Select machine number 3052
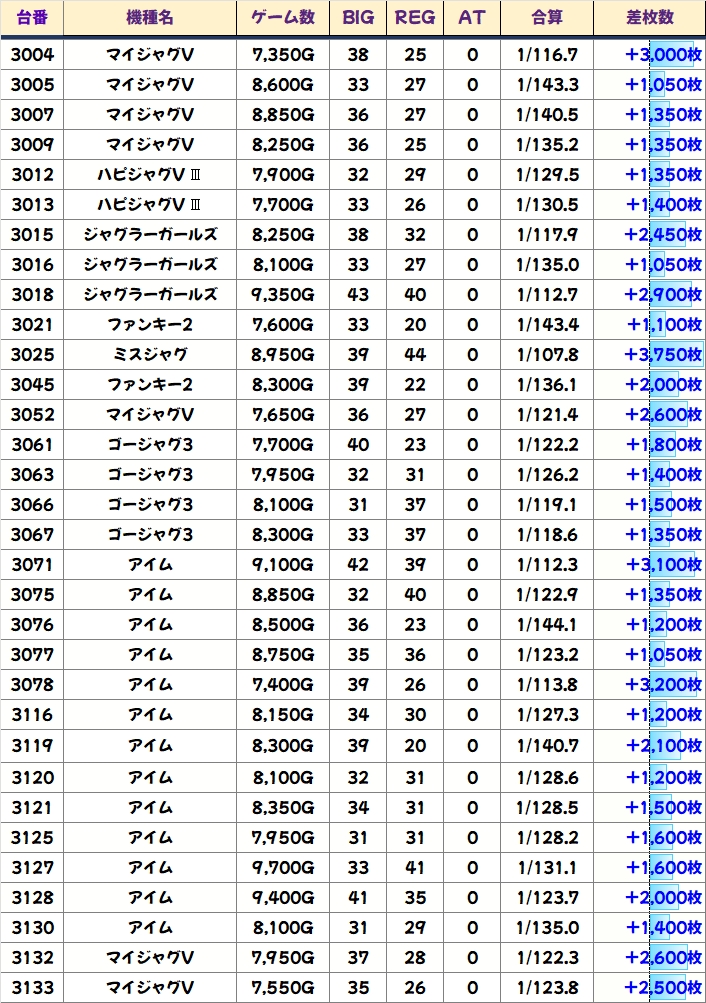This screenshot has width=706, height=1003. click(32, 415)
